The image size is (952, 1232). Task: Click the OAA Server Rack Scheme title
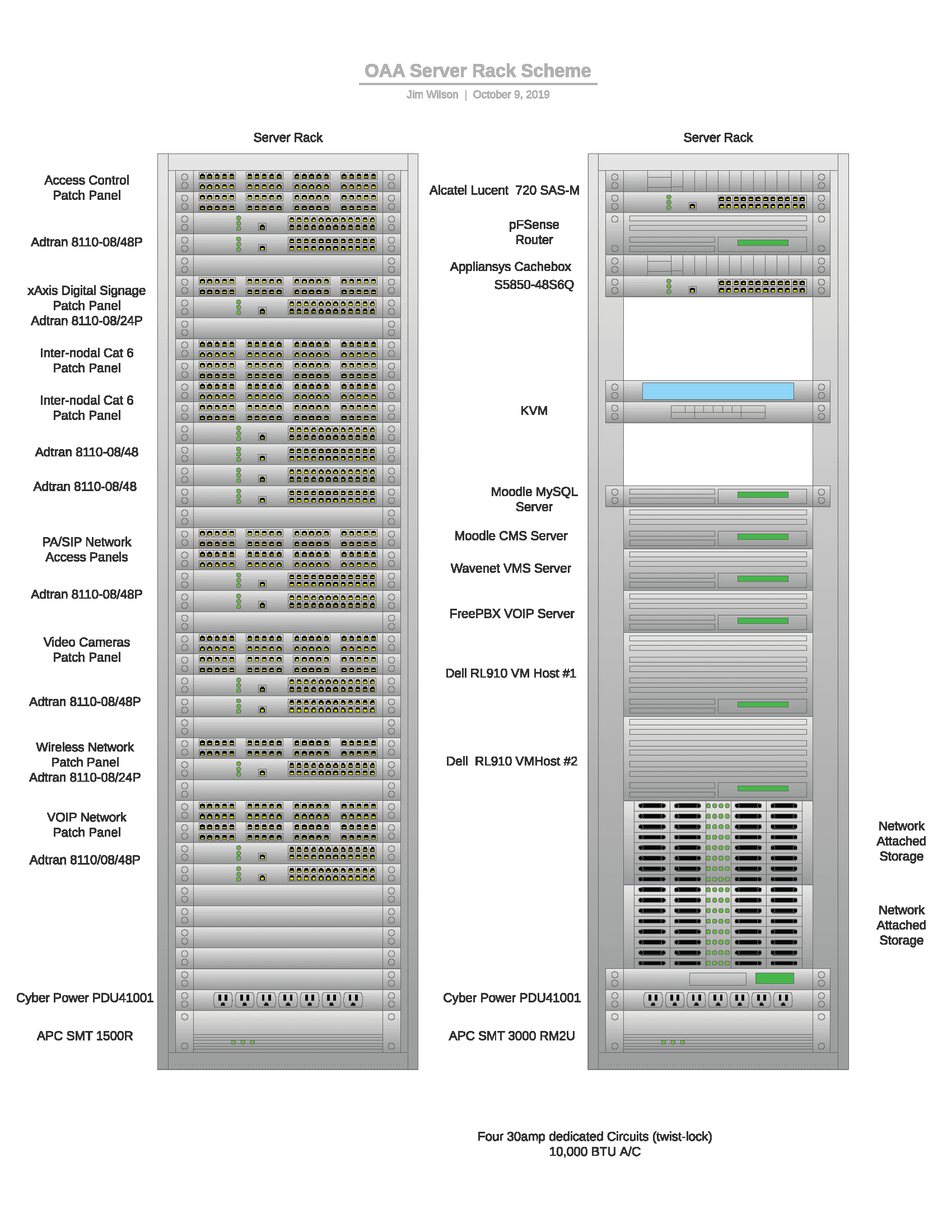pyautogui.click(x=478, y=71)
